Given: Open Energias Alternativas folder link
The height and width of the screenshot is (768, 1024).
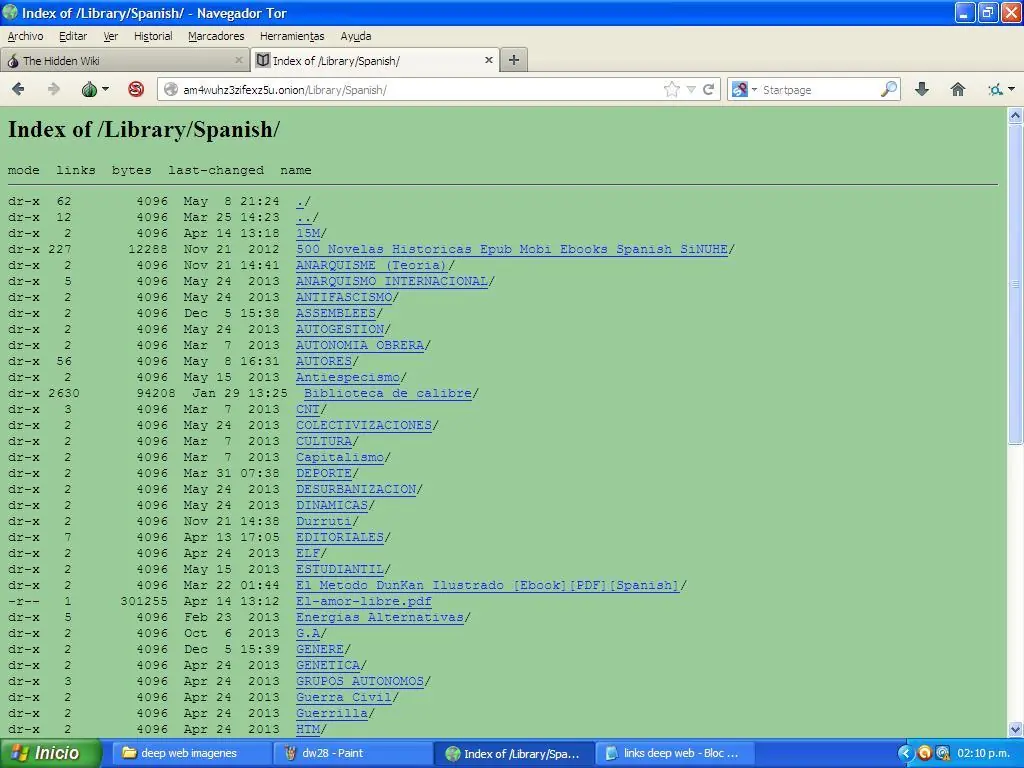Looking at the screenshot, I should (x=379, y=617).
